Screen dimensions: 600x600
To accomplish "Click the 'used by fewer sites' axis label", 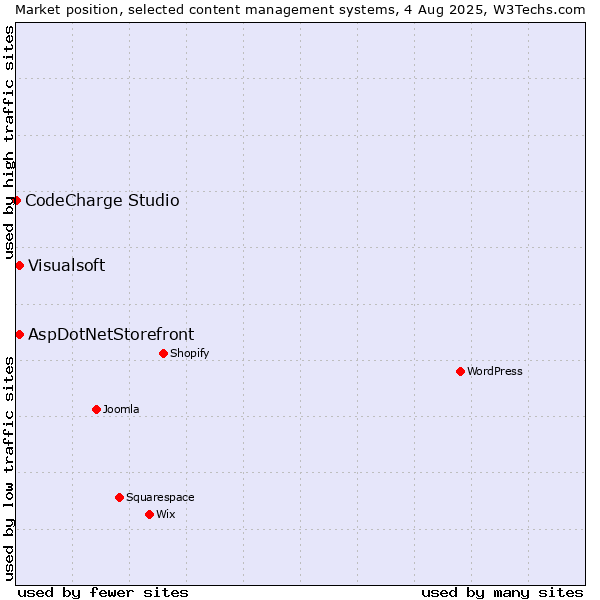I will [103, 593].
